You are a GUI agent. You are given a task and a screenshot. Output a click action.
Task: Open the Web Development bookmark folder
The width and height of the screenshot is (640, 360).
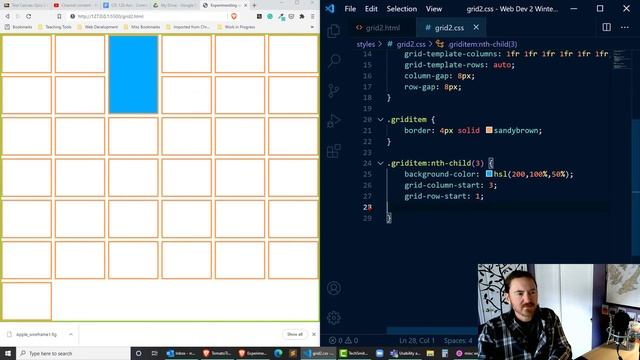coord(98,27)
